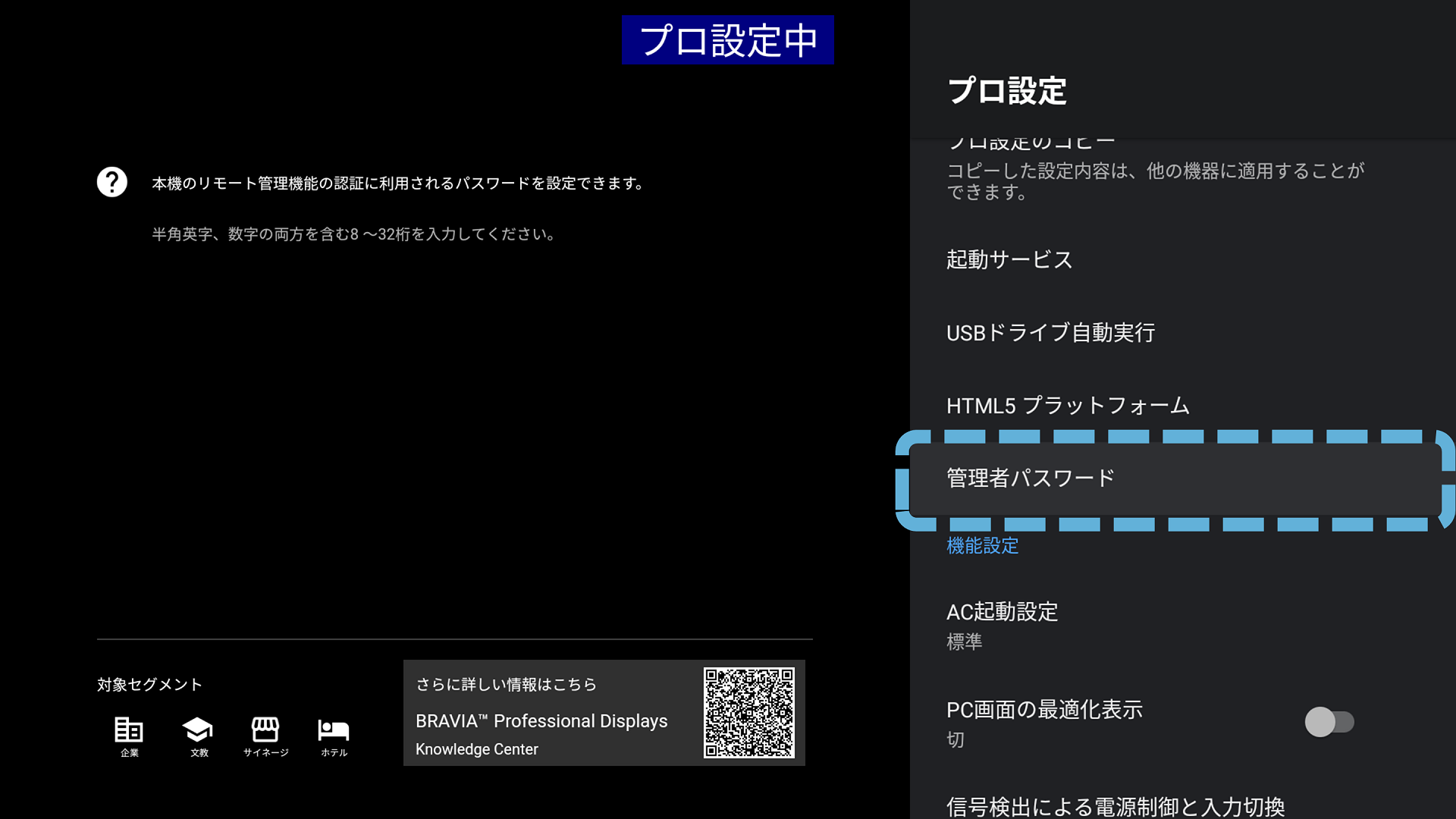Click the 機能設定 section header
The width and height of the screenshot is (1456, 819).
(982, 546)
